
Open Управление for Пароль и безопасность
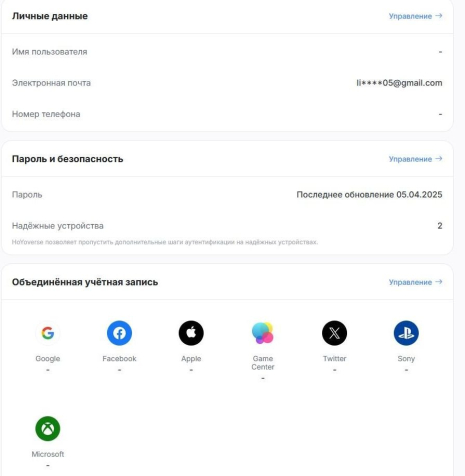coord(415,159)
